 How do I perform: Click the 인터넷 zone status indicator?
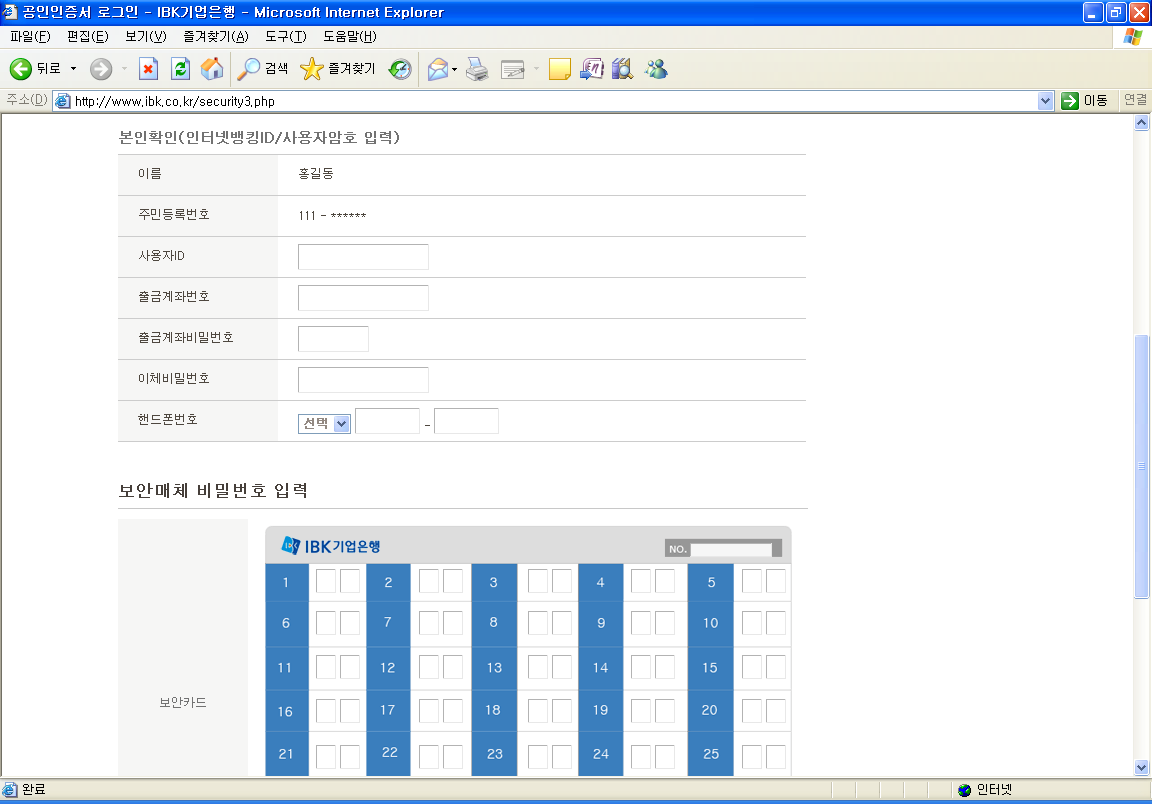pyautogui.click(x=986, y=789)
